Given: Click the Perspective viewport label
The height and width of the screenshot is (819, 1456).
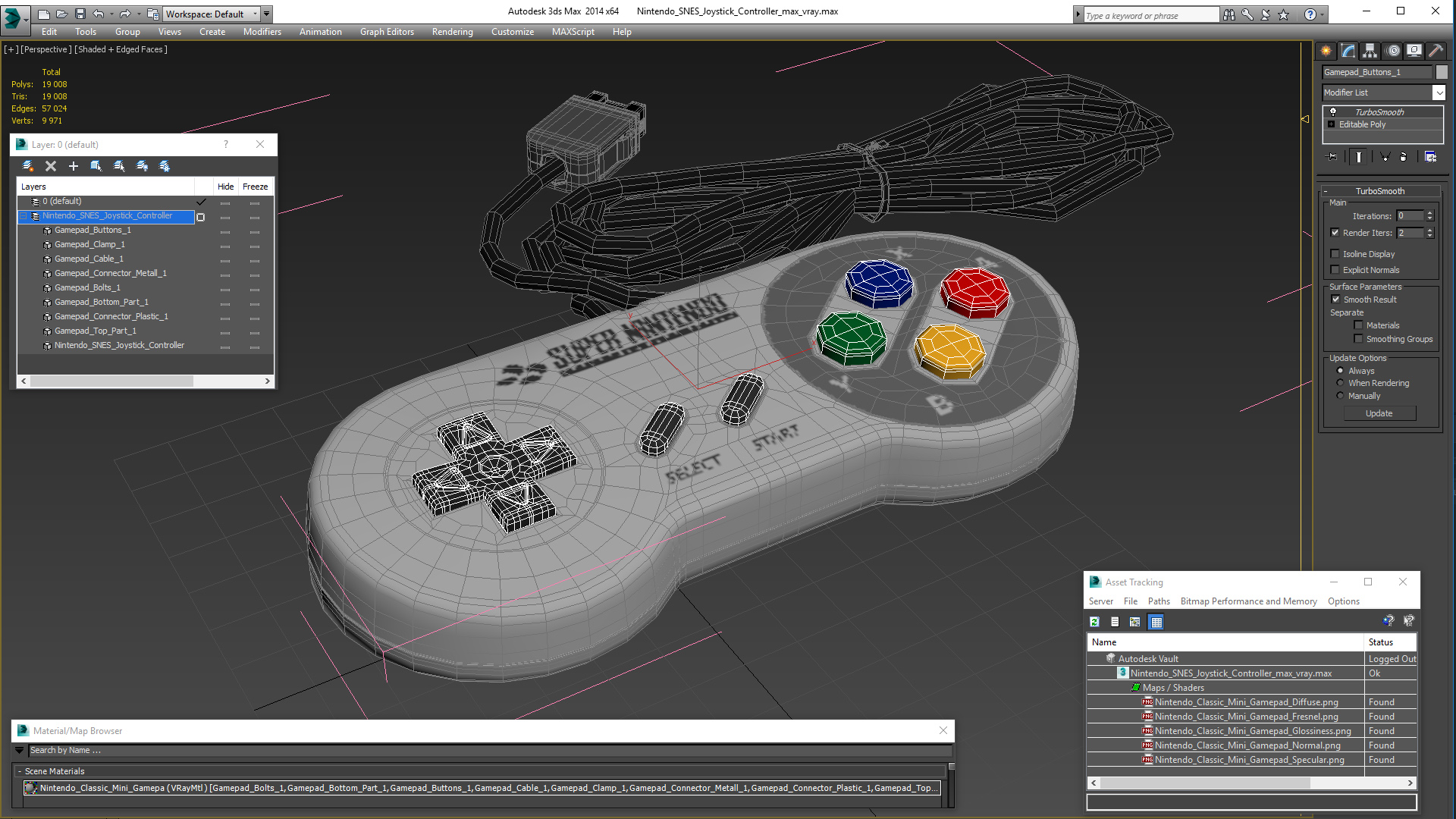Looking at the screenshot, I should 46,49.
